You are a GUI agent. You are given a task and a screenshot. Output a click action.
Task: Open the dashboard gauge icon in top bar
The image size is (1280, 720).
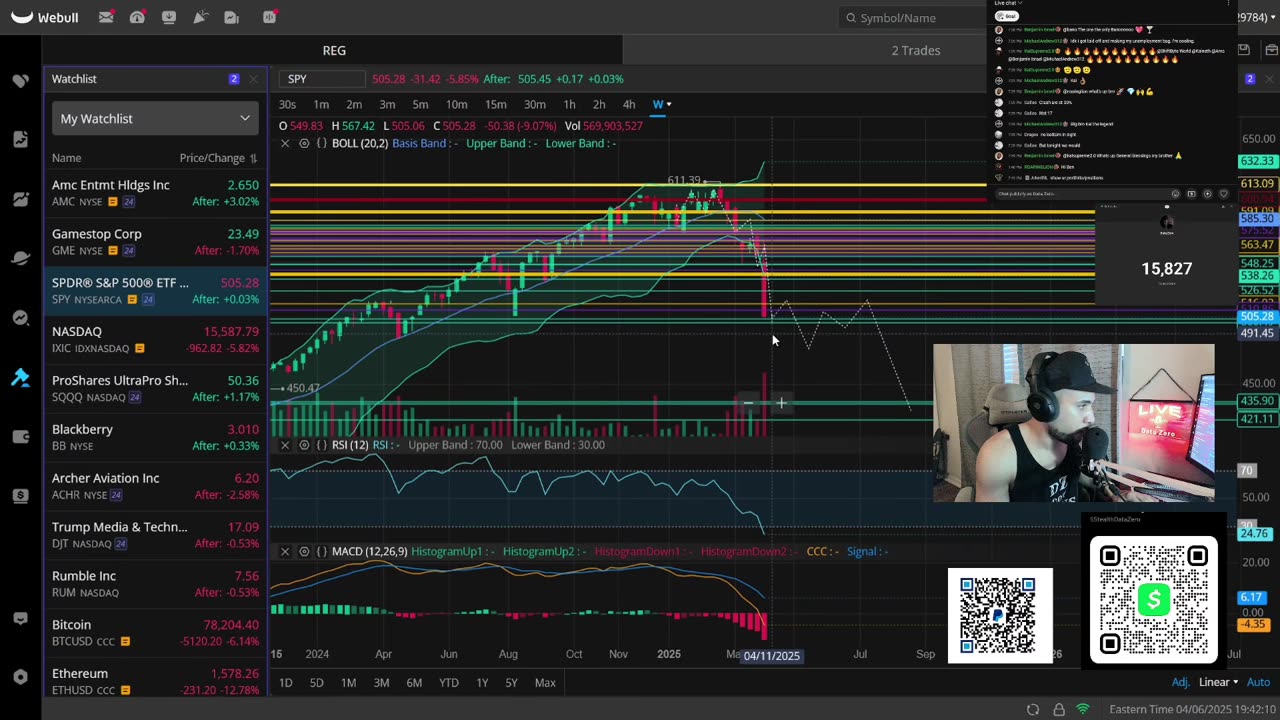tap(137, 17)
